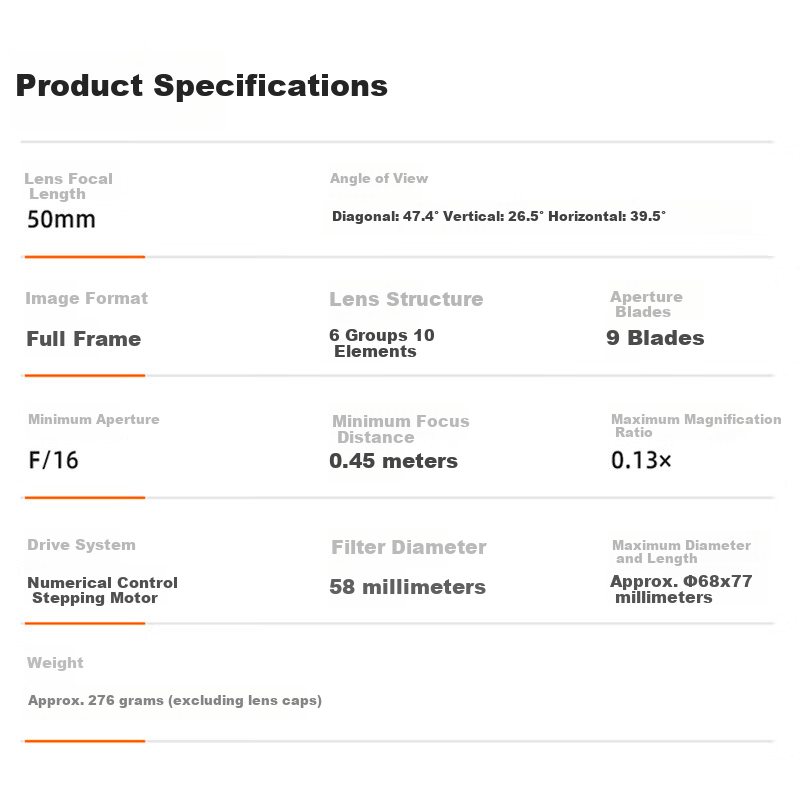Viewport: 800px width, 800px height.
Task: Select the Diagonal 47.4° angle text
Action: tap(386, 216)
